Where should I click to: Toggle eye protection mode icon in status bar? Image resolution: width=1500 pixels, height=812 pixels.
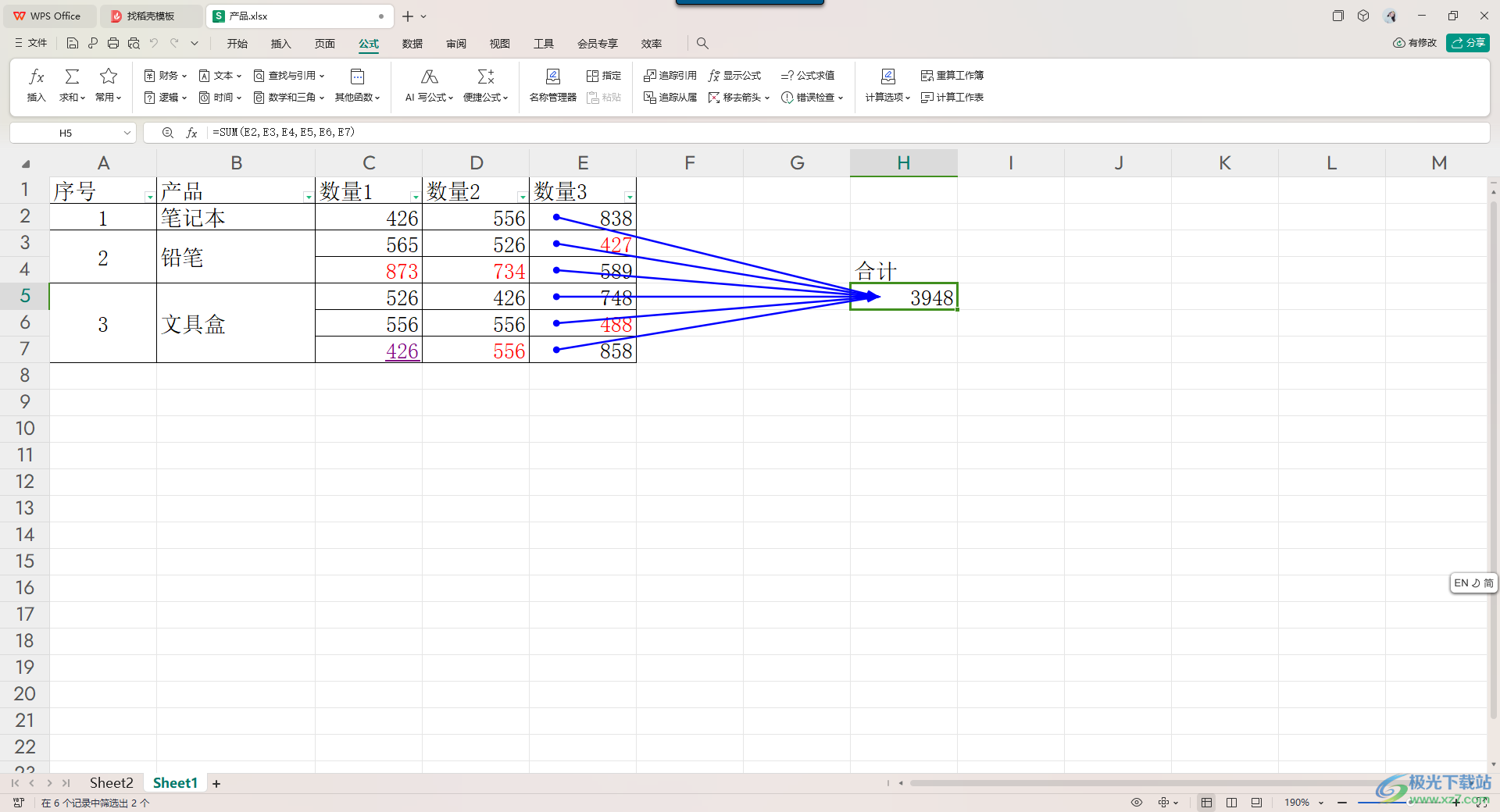pyautogui.click(x=1137, y=803)
